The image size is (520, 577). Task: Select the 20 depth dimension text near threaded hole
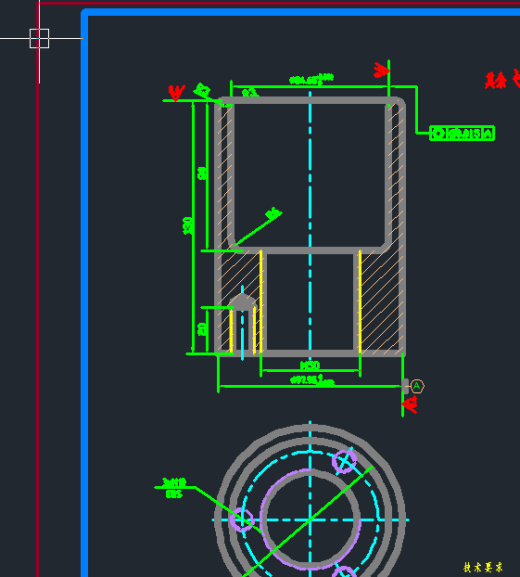tap(202, 329)
